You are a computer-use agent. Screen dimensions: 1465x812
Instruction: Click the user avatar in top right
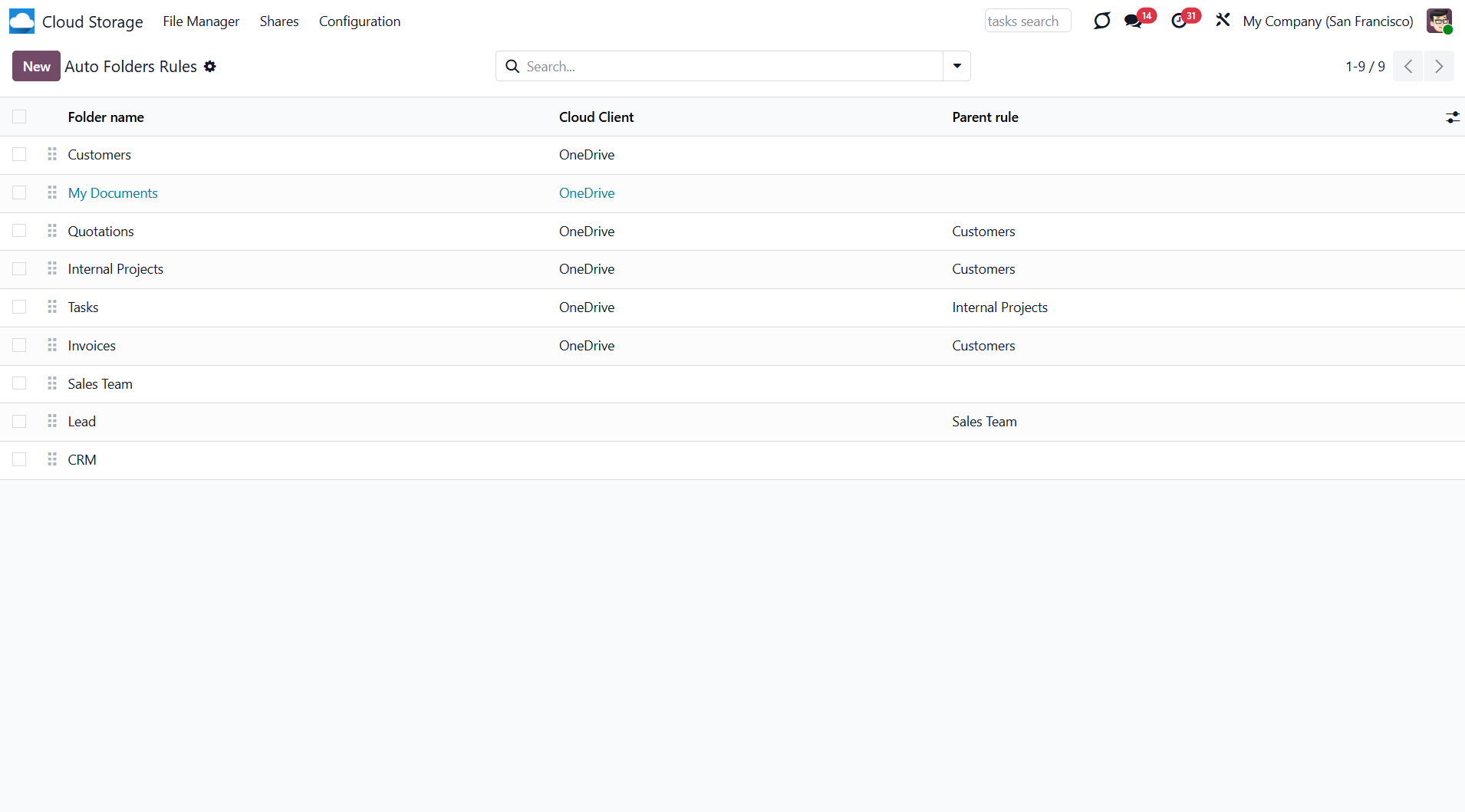tap(1438, 21)
